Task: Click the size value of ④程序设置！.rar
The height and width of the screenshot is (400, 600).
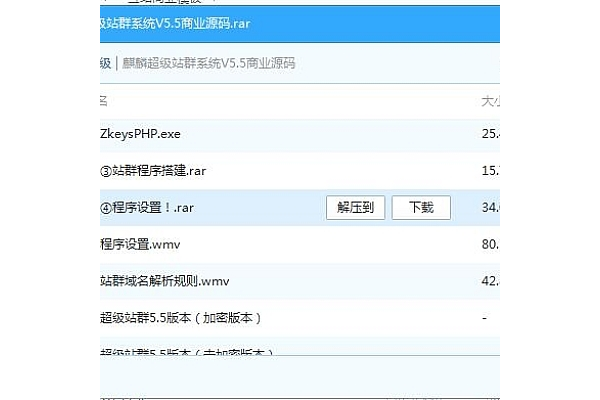Action: point(490,207)
